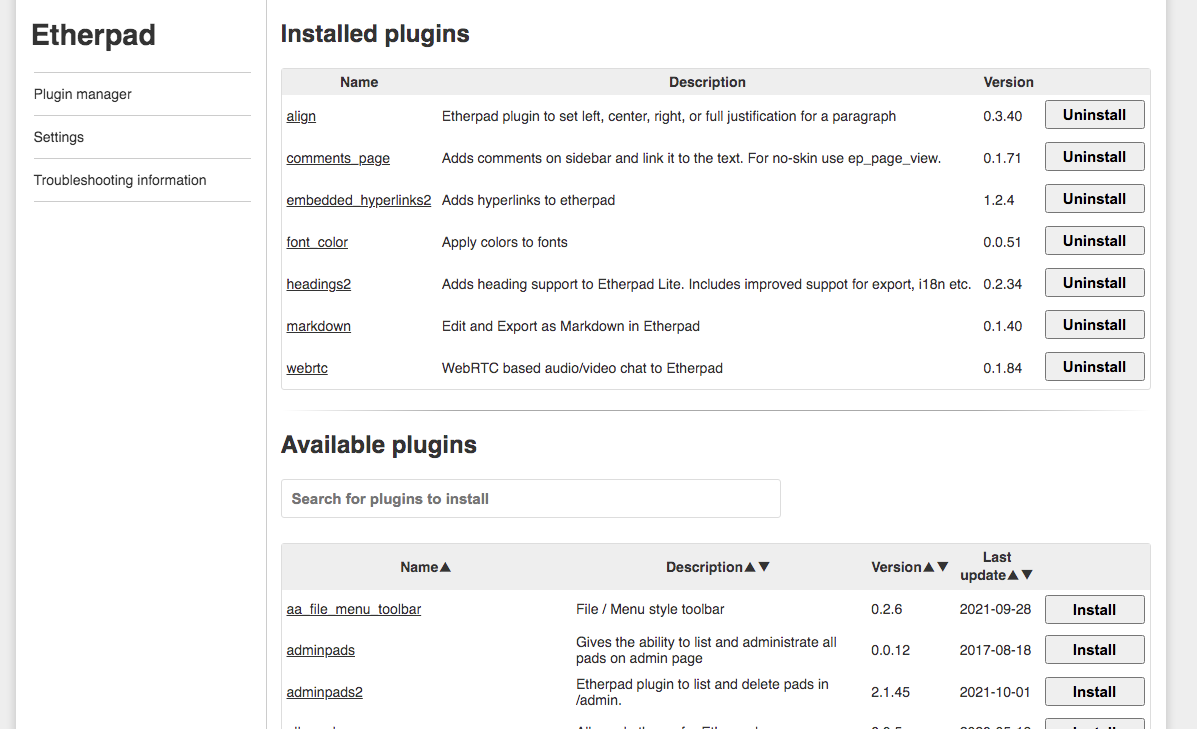Open the embedded_hyperlinks2 plugin link
Viewport: 1197px width, 729px height.
coord(359,200)
